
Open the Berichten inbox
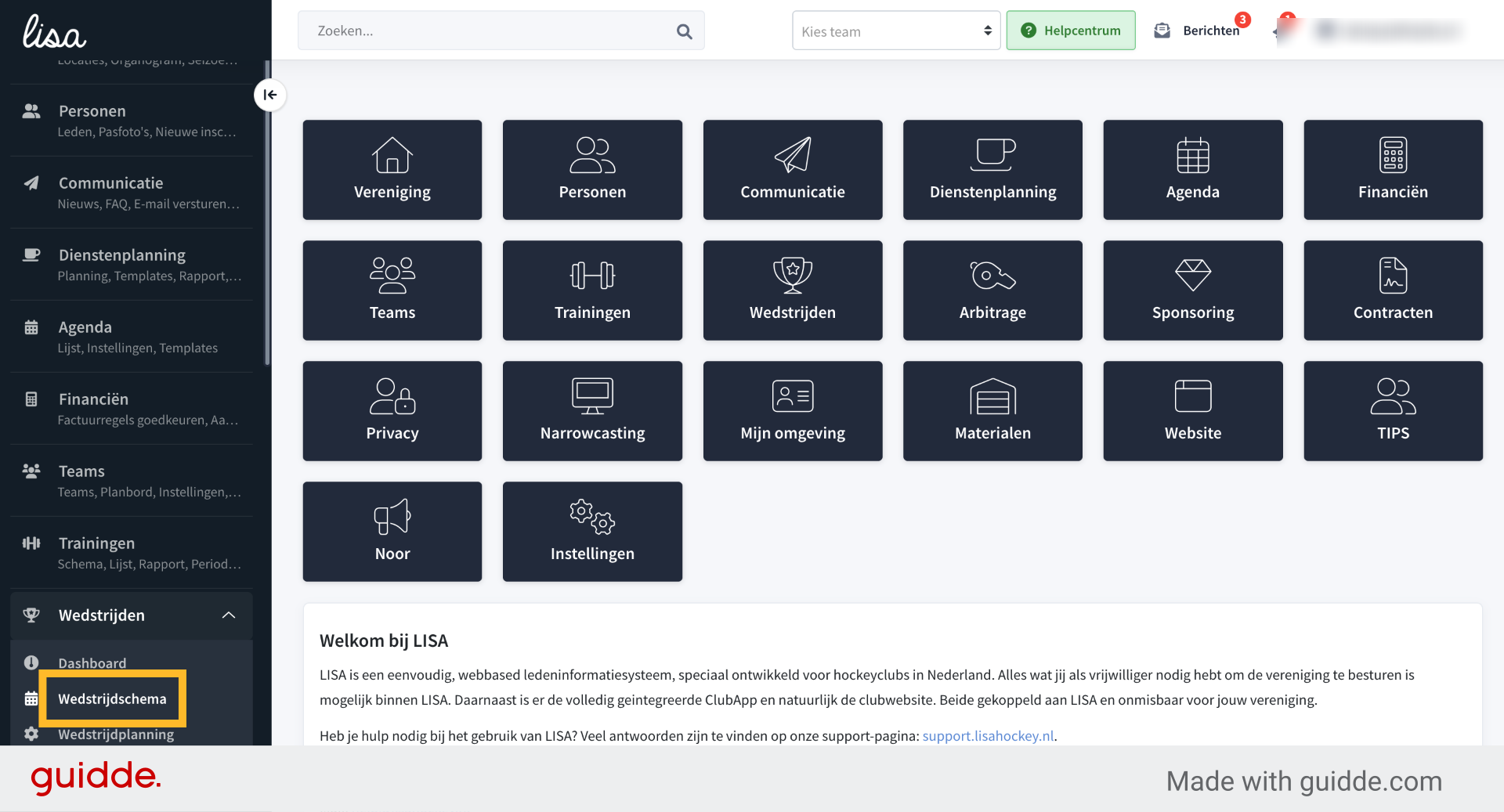pos(1198,31)
